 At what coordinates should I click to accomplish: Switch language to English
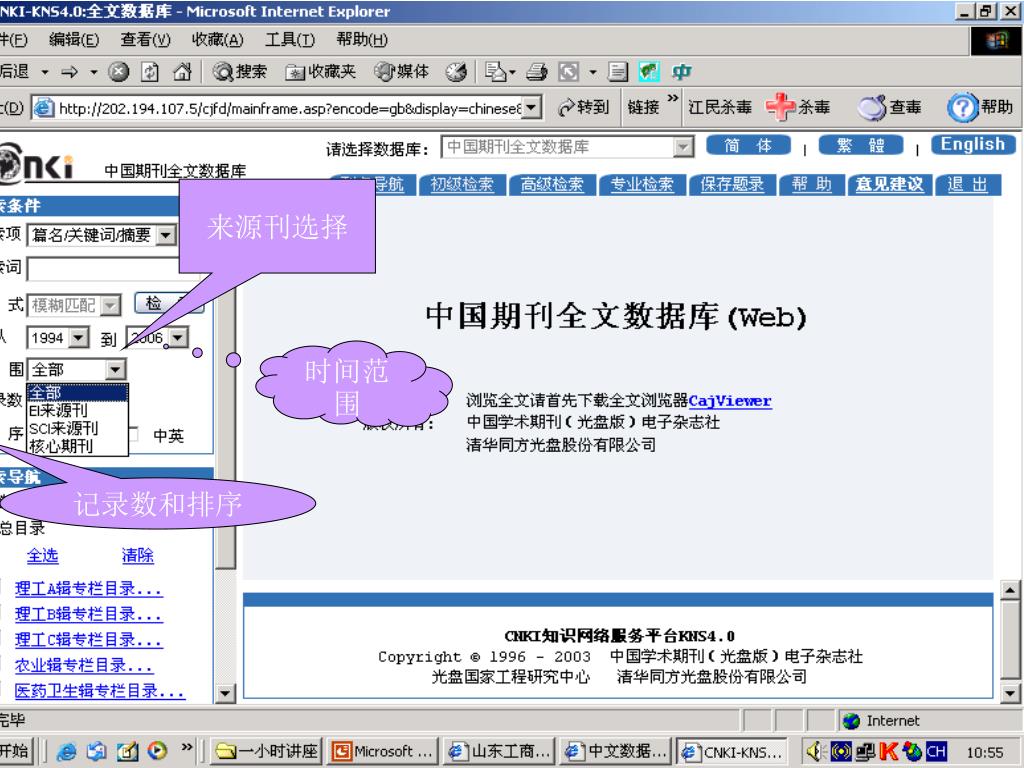(973, 144)
